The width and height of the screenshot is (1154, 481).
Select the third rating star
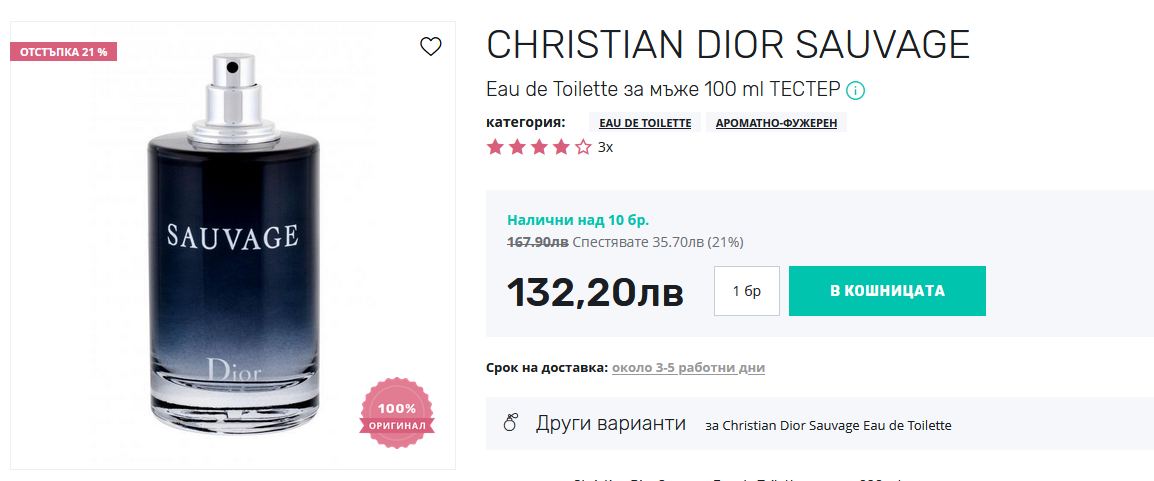(539, 147)
